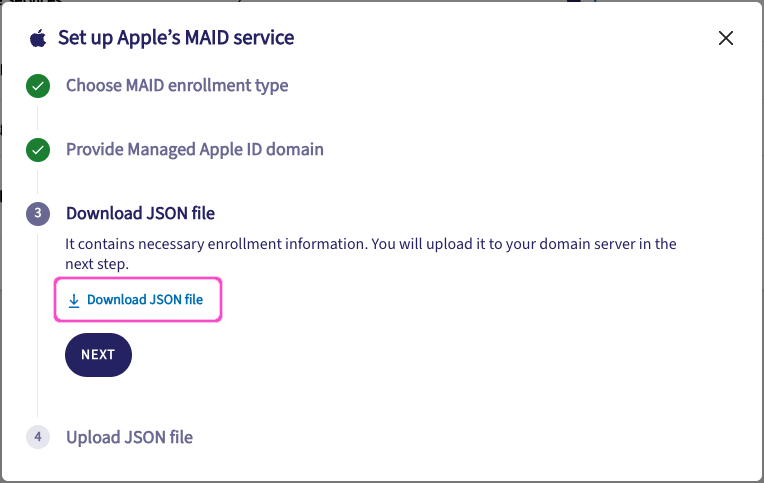Click the vertical stepper line beside NEXT button
This screenshot has width=764, height=483.
click(38, 355)
